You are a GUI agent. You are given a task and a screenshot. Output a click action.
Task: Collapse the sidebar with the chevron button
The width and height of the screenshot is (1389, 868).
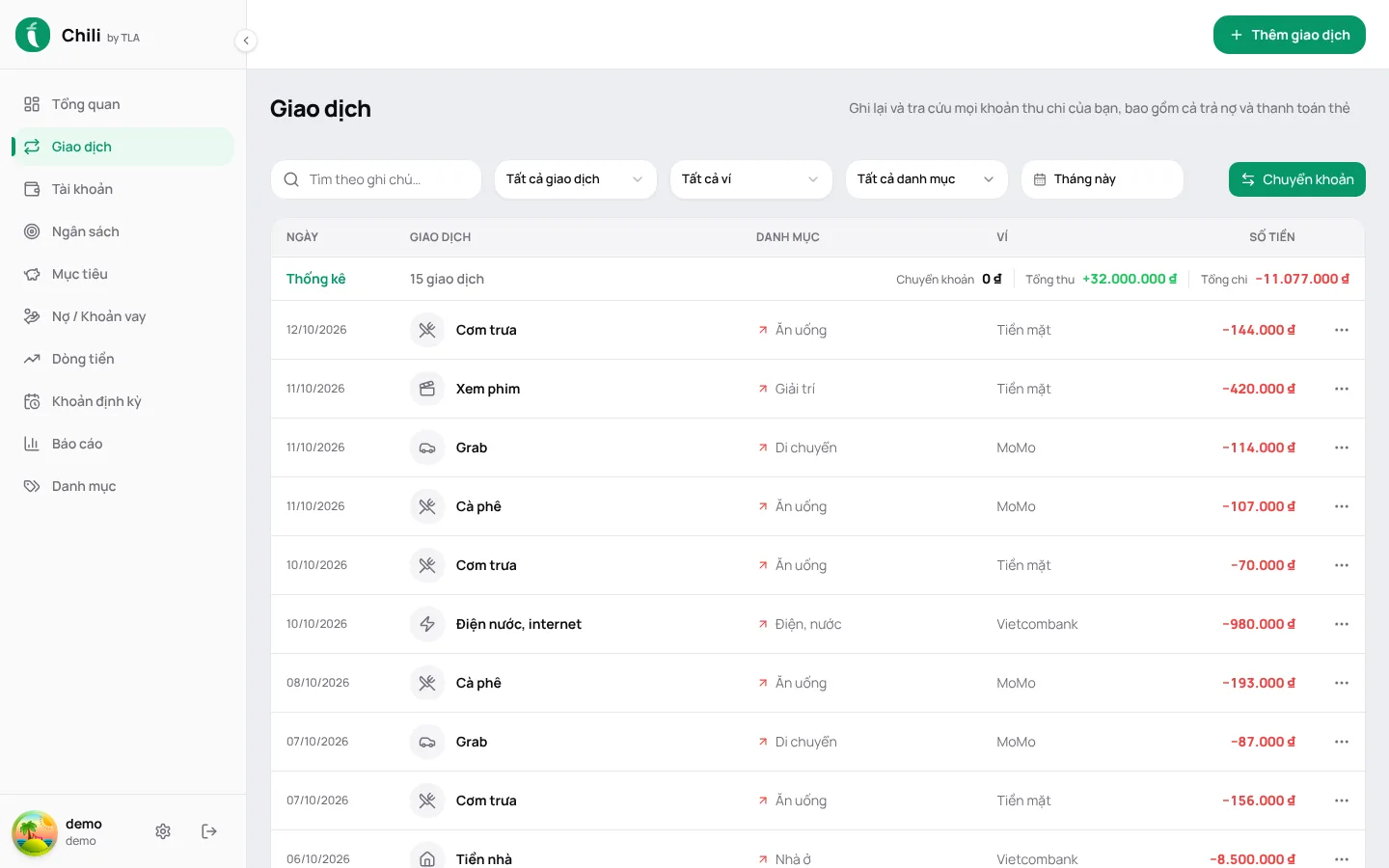pos(246,41)
